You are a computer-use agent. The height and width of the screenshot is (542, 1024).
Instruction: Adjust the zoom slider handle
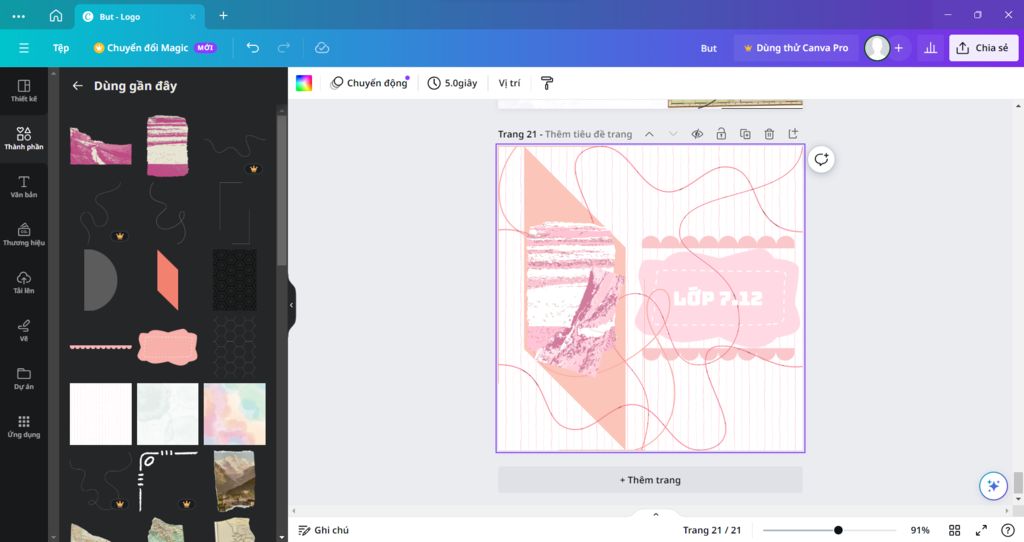[x=838, y=530]
